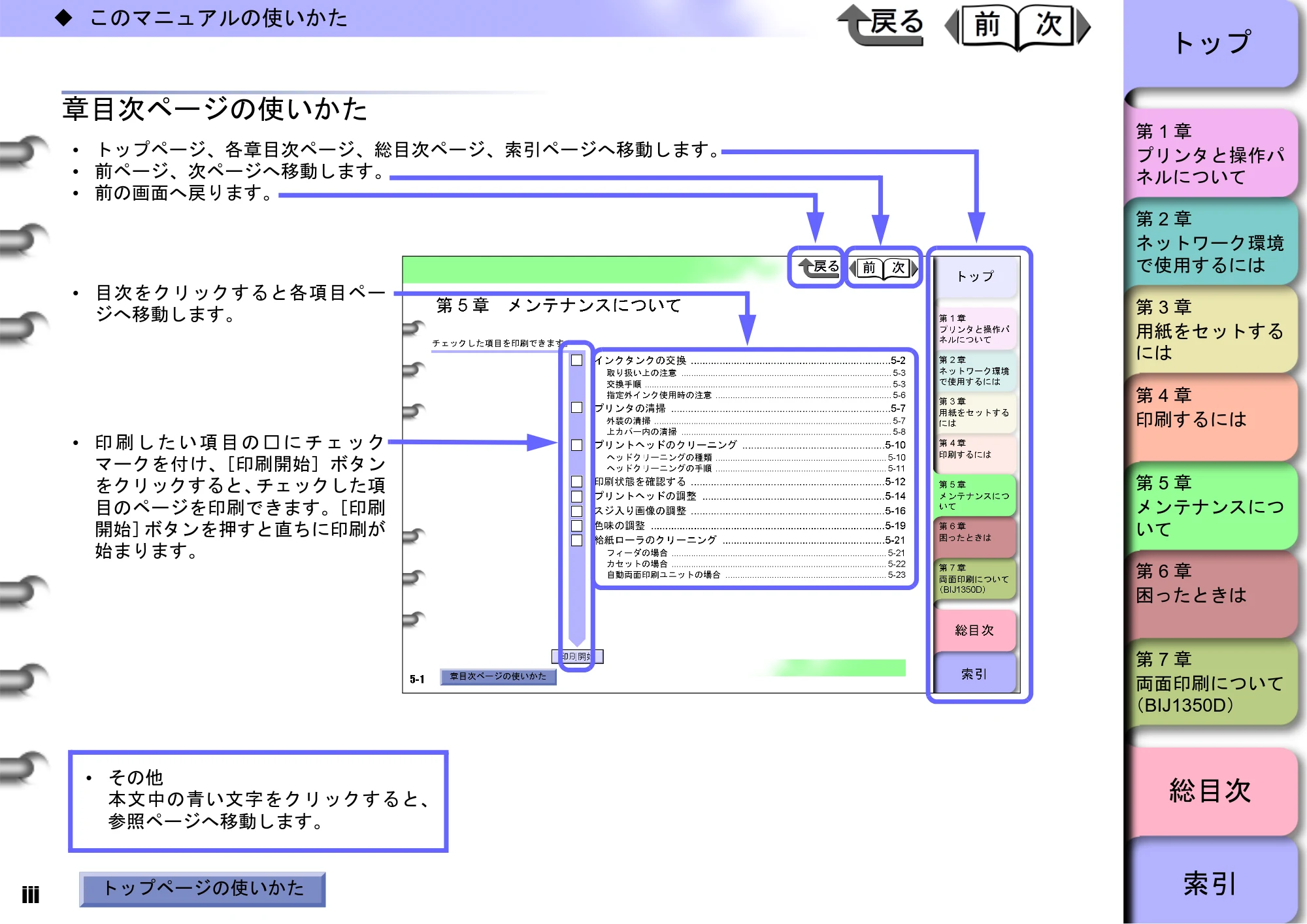
Task: Click ヘッドクリーニングの種類 5-10 sub-entry
Action: coord(756,457)
